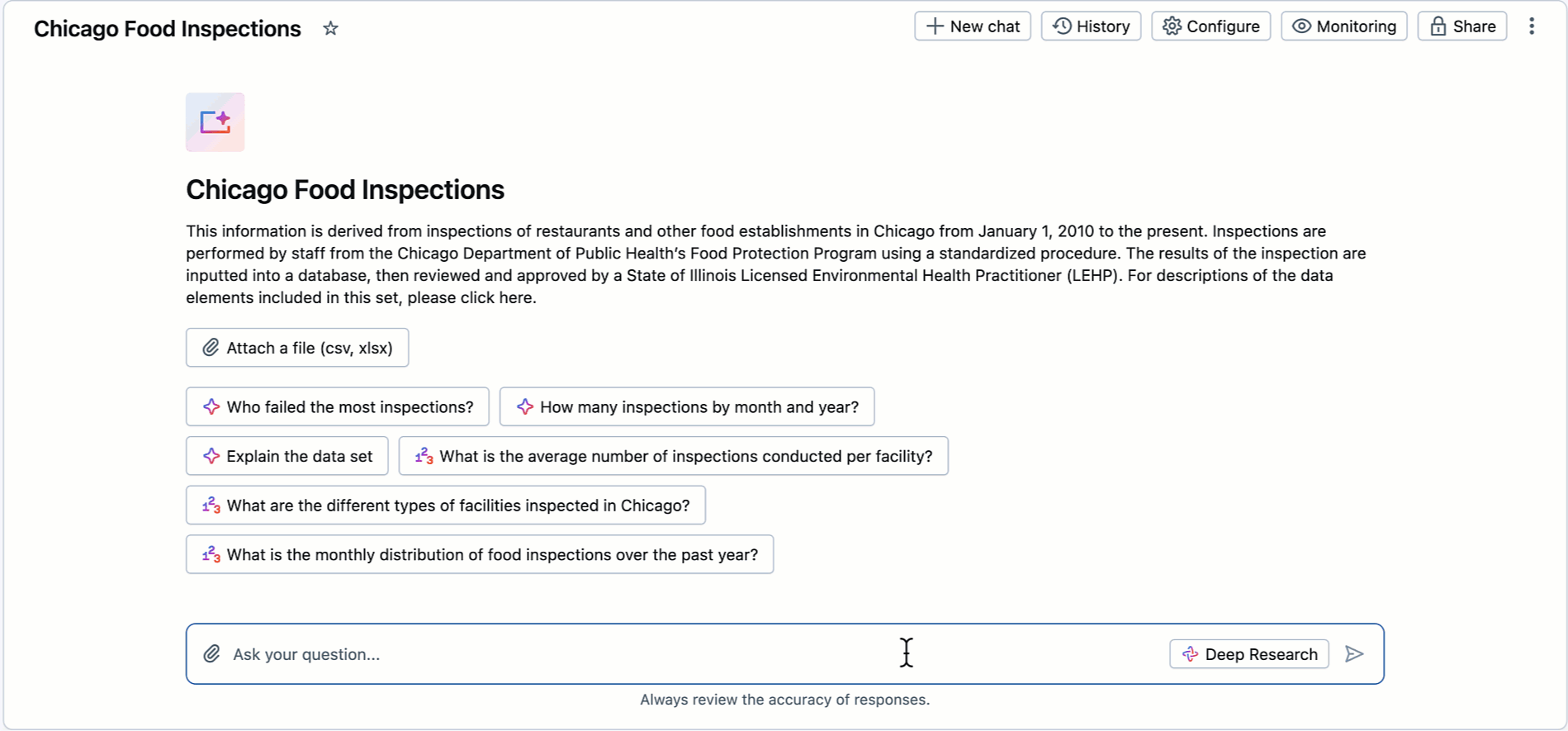Click the send arrow icon

[x=1354, y=654]
